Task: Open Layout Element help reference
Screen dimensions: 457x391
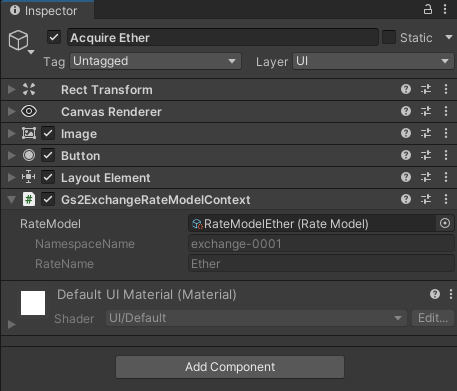Action: [406, 177]
